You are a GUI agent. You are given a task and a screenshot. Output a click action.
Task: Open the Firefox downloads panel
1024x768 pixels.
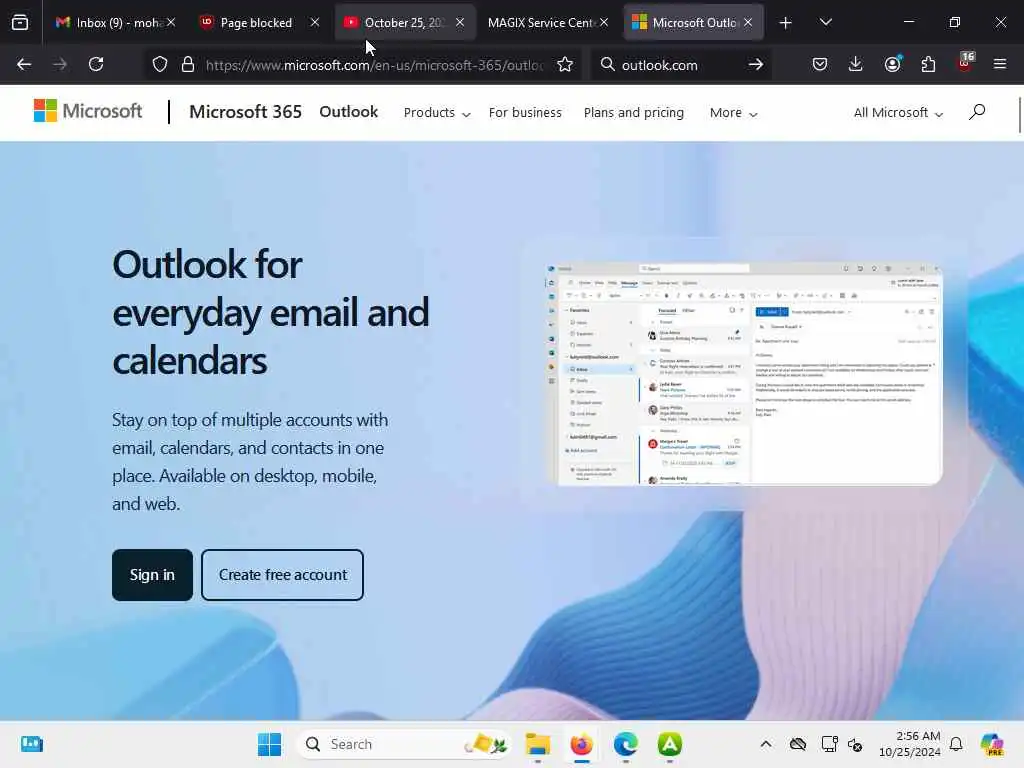point(856,64)
